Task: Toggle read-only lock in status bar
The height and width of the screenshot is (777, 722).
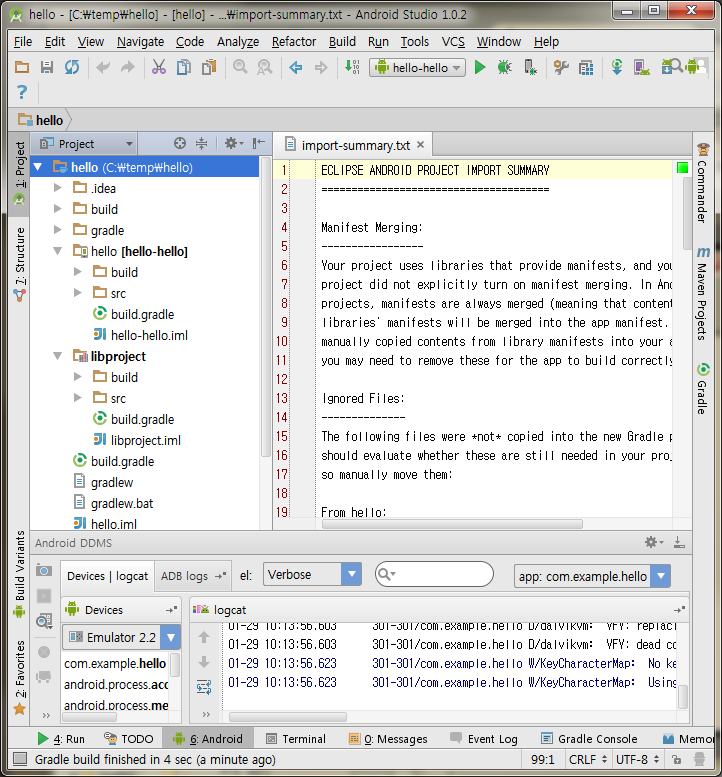Action: 676,759
